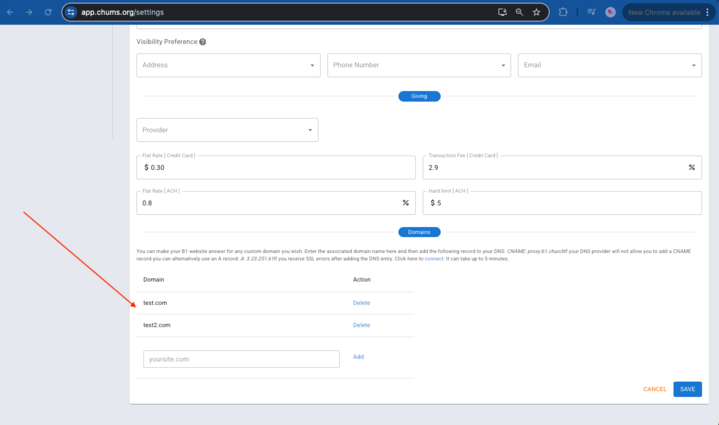Open the browser extensions puzzle icon
The width and height of the screenshot is (719, 425).
pos(563,12)
